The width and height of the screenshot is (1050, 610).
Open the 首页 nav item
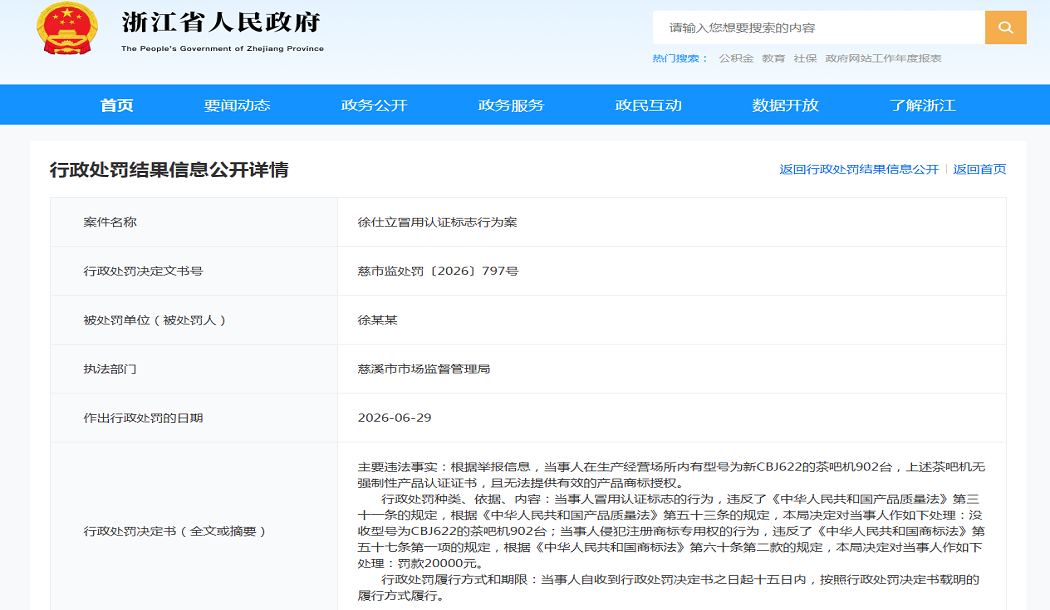(x=117, y=105)
